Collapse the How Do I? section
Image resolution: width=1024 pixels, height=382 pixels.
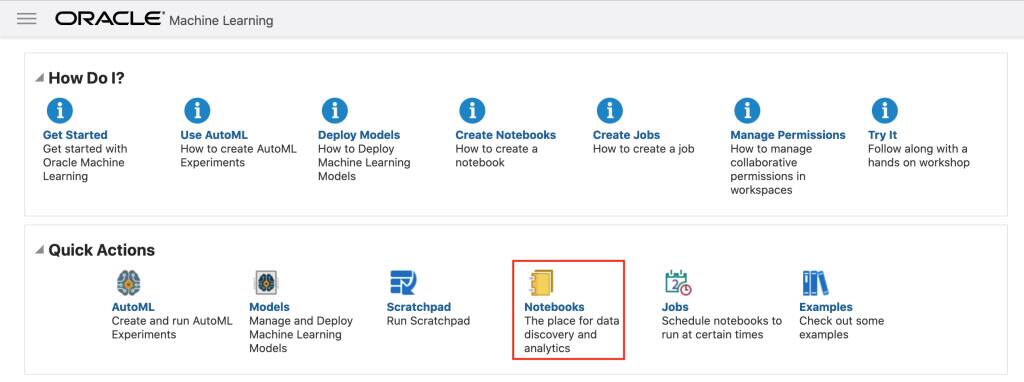click(x=40, y=78)
